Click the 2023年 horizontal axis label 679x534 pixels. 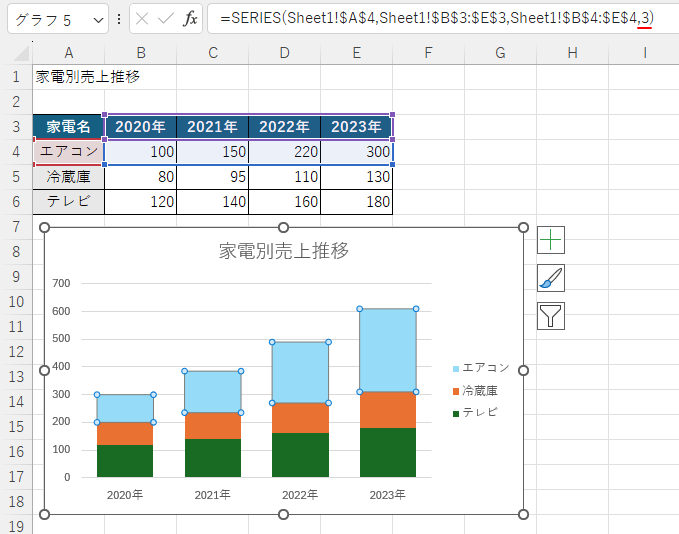pos(388,495)
